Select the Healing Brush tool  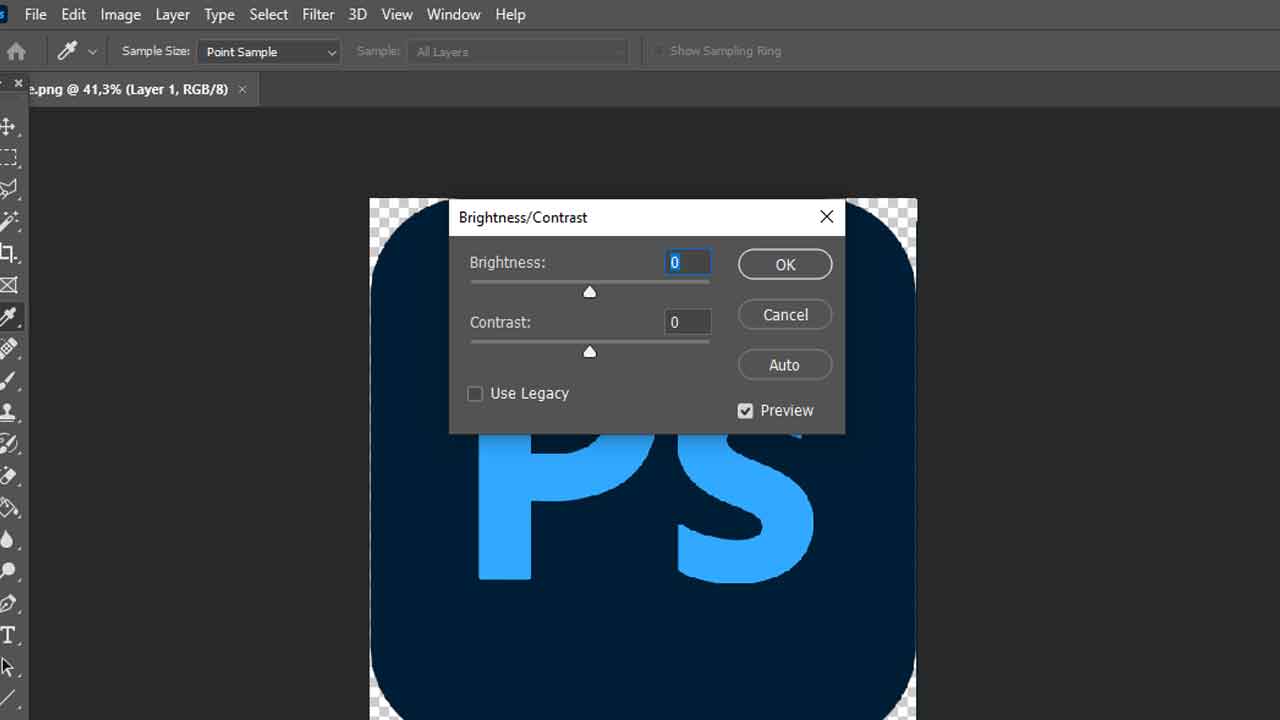(8, 348)
